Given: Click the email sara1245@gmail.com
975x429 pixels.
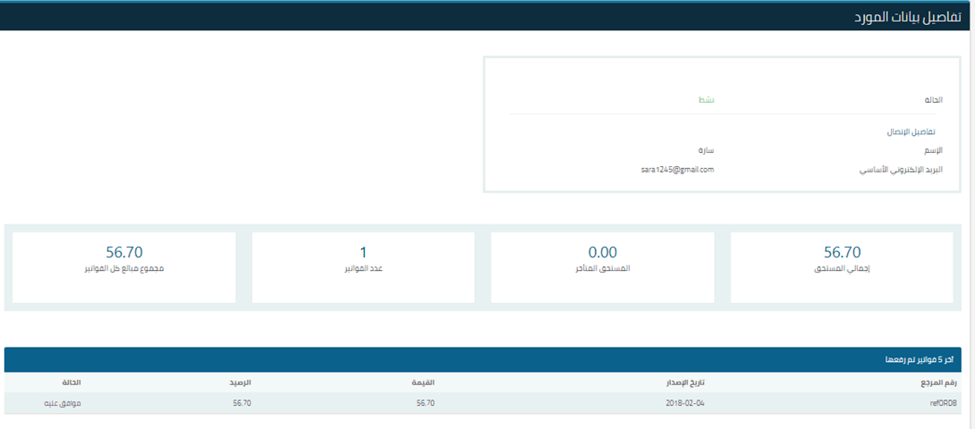Looking at the screenshot, I should pos(677,170).
